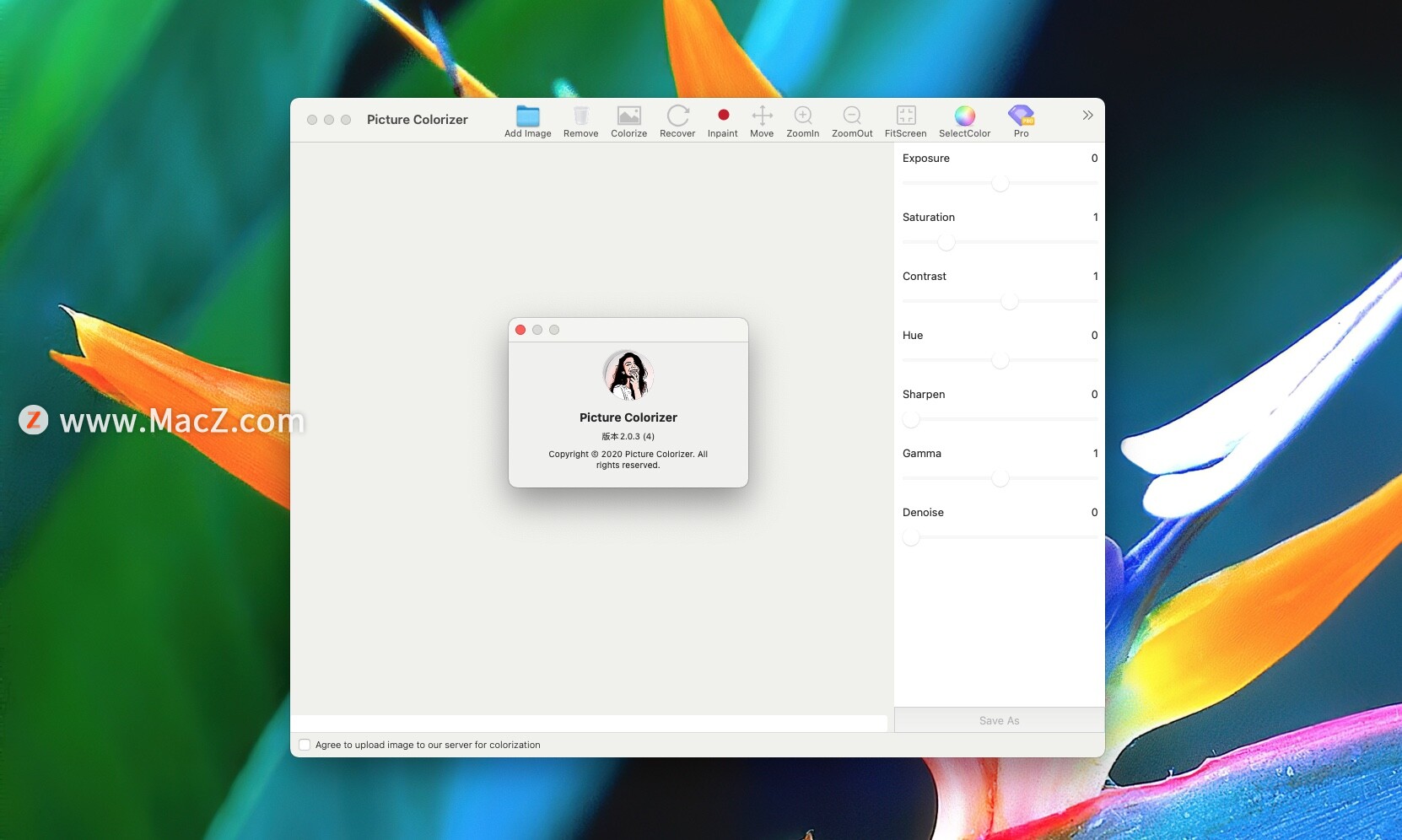Click the Denoise value 0

coord(1095,512)
